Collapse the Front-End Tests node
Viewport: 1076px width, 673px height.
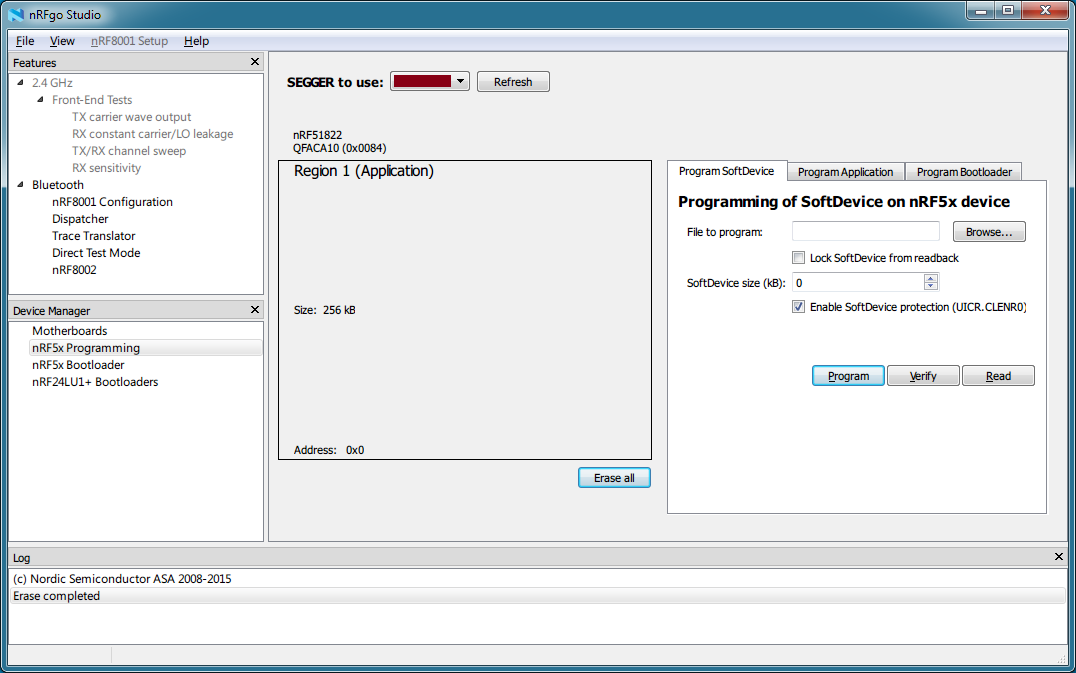tap(40, 99)
